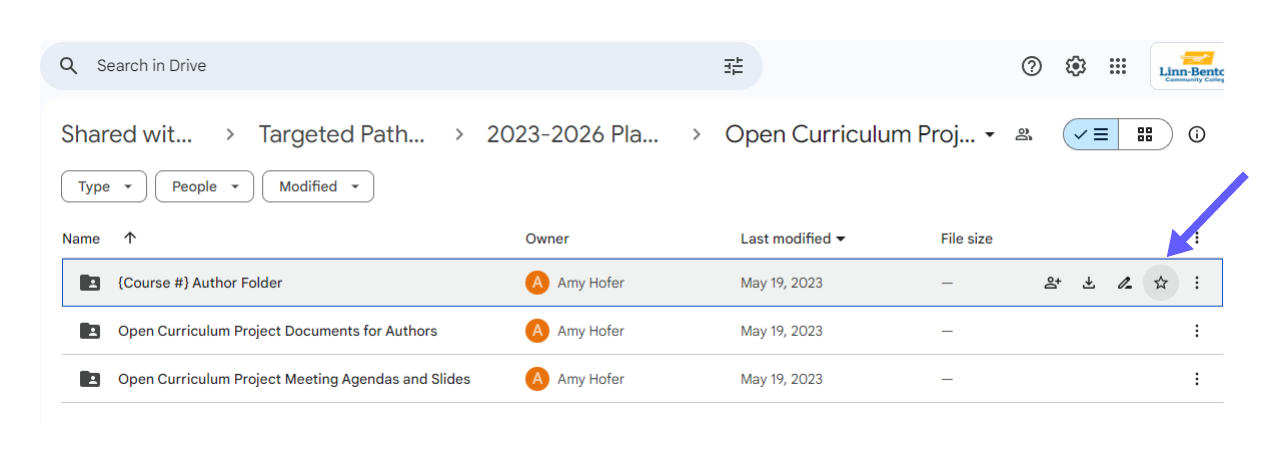Image resolution: width=1287 pixels, height=469 pixels.
Task: Open the Help question mark icon
Action: pyautogui.click(x=1031, y=66)
